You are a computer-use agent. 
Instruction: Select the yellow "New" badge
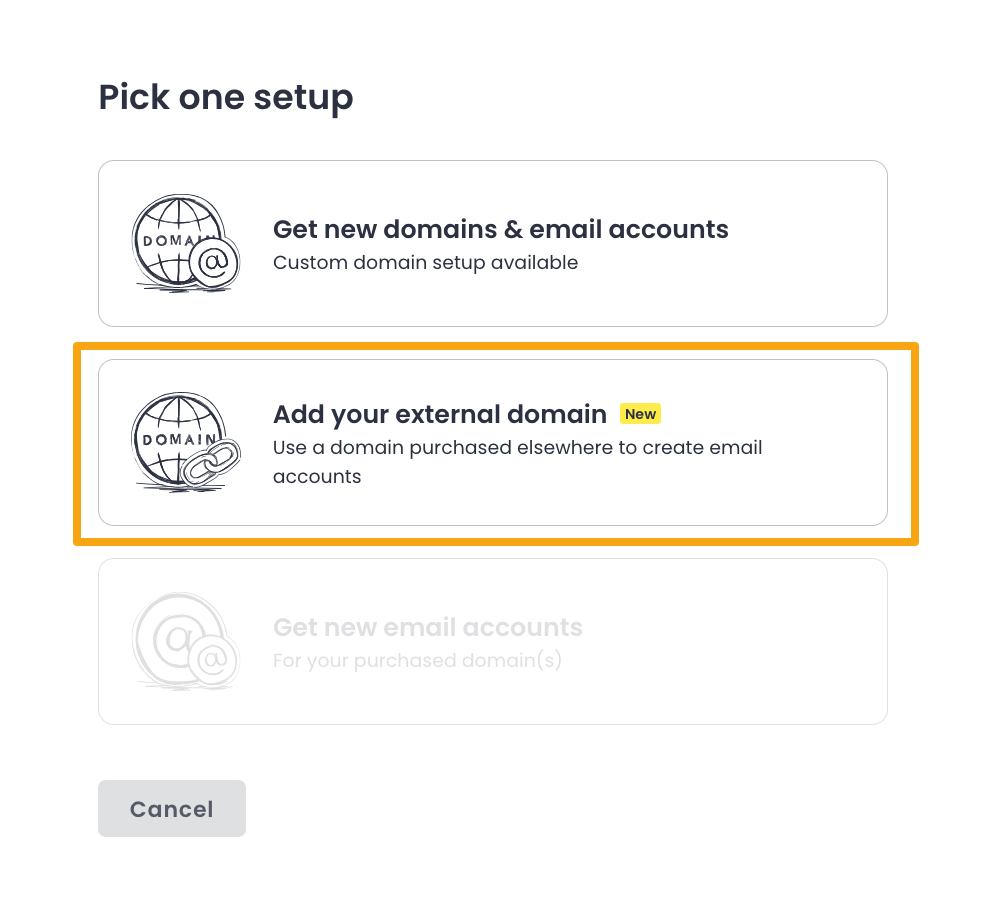point(640,414)
